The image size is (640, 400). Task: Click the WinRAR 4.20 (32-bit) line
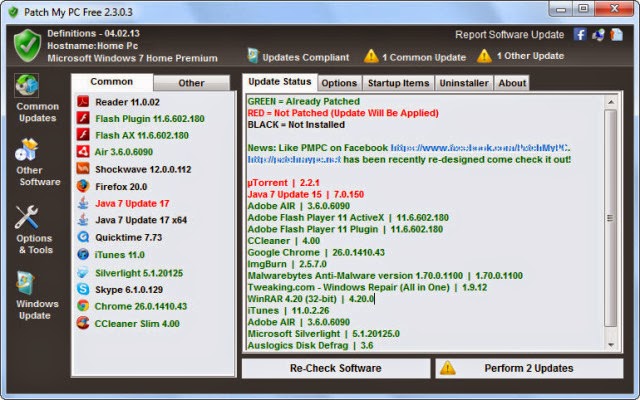click(311, 299)
